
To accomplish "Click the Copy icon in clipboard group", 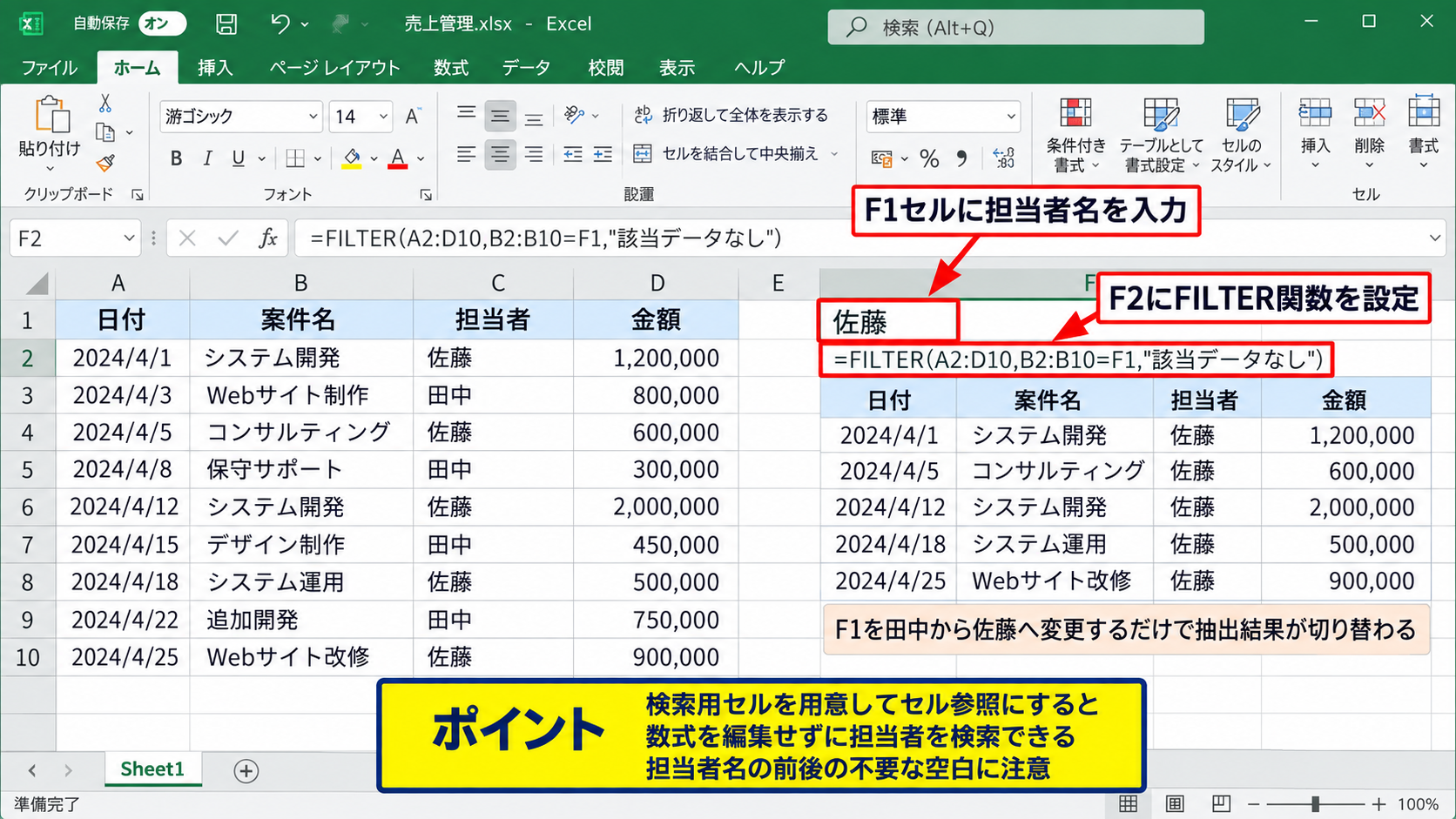I will tap(105, 132).
